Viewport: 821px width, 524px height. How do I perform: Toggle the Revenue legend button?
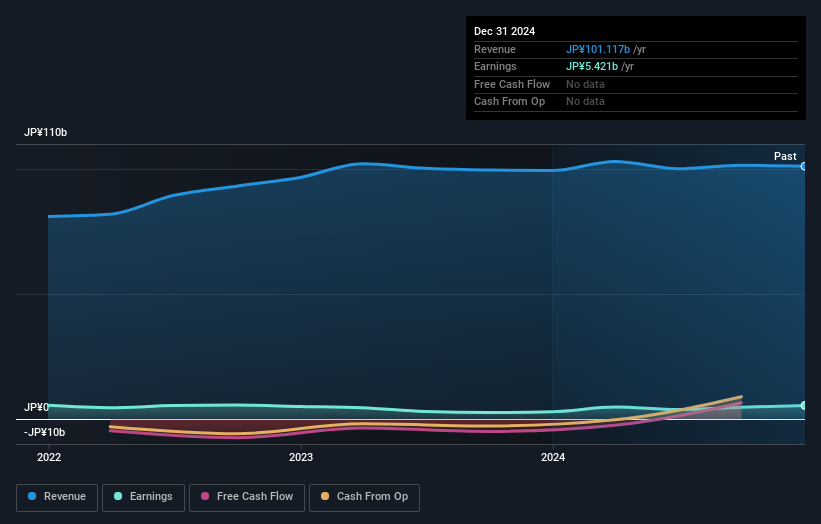57,497
